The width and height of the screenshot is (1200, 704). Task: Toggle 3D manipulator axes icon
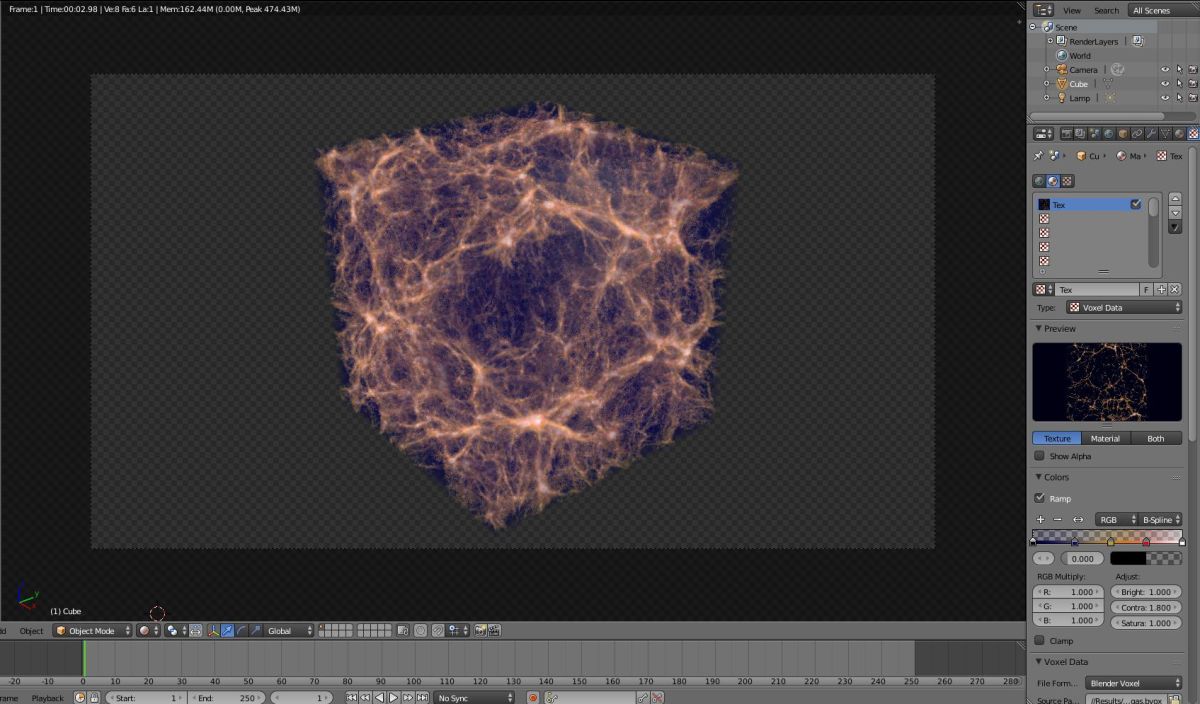coord(214,631)
